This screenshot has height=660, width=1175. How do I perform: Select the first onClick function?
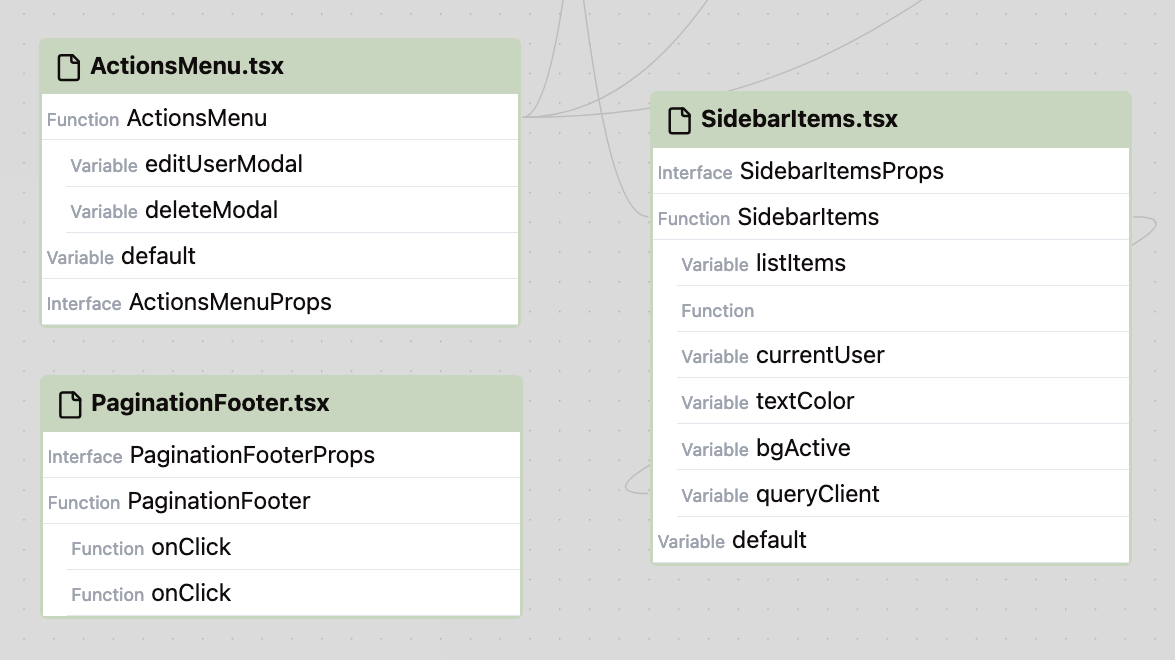[x=190, y=547]
